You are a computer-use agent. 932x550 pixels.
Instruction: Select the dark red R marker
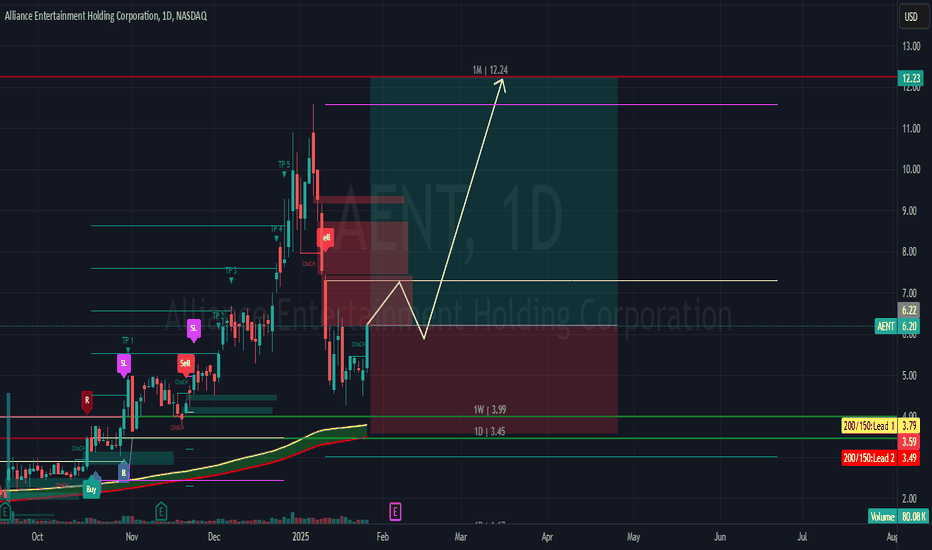pyautogui.click(x=87, y=401)
